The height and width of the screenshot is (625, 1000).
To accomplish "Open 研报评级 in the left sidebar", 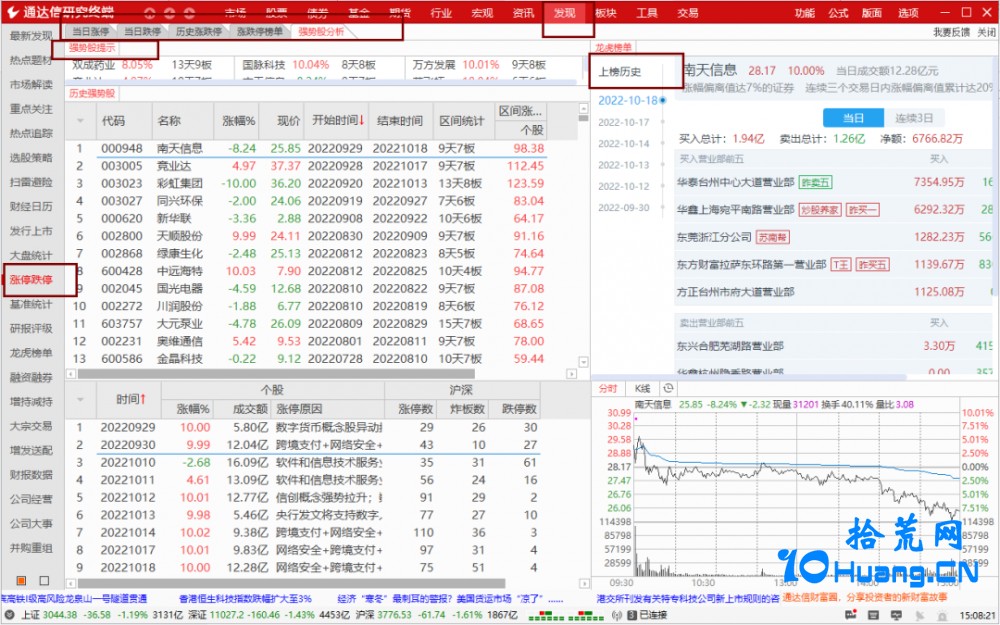I will coord(31,328).
